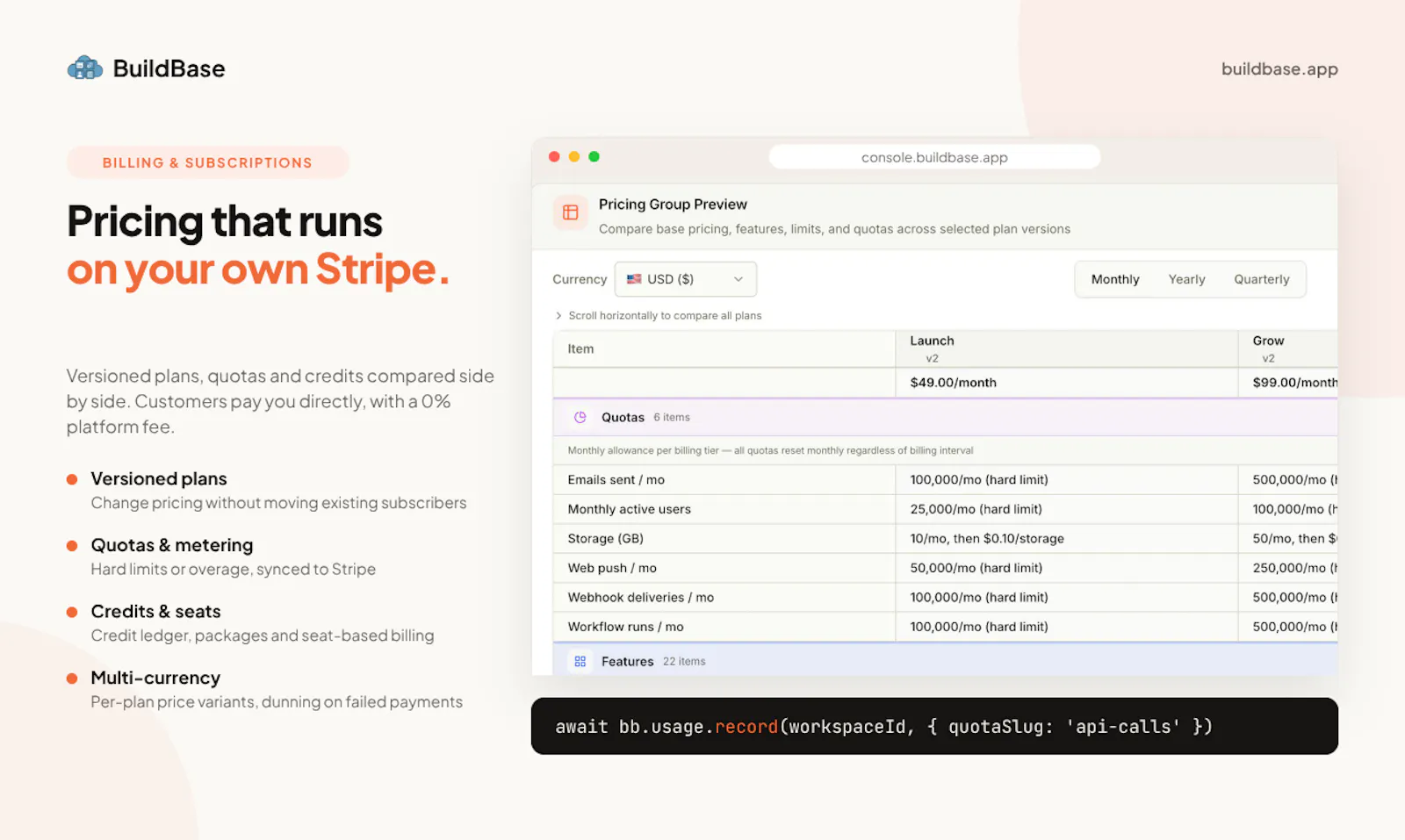Select the Monthly active users row label
Viewport: 1405px width, 840px height.
[x=630, y=509]
